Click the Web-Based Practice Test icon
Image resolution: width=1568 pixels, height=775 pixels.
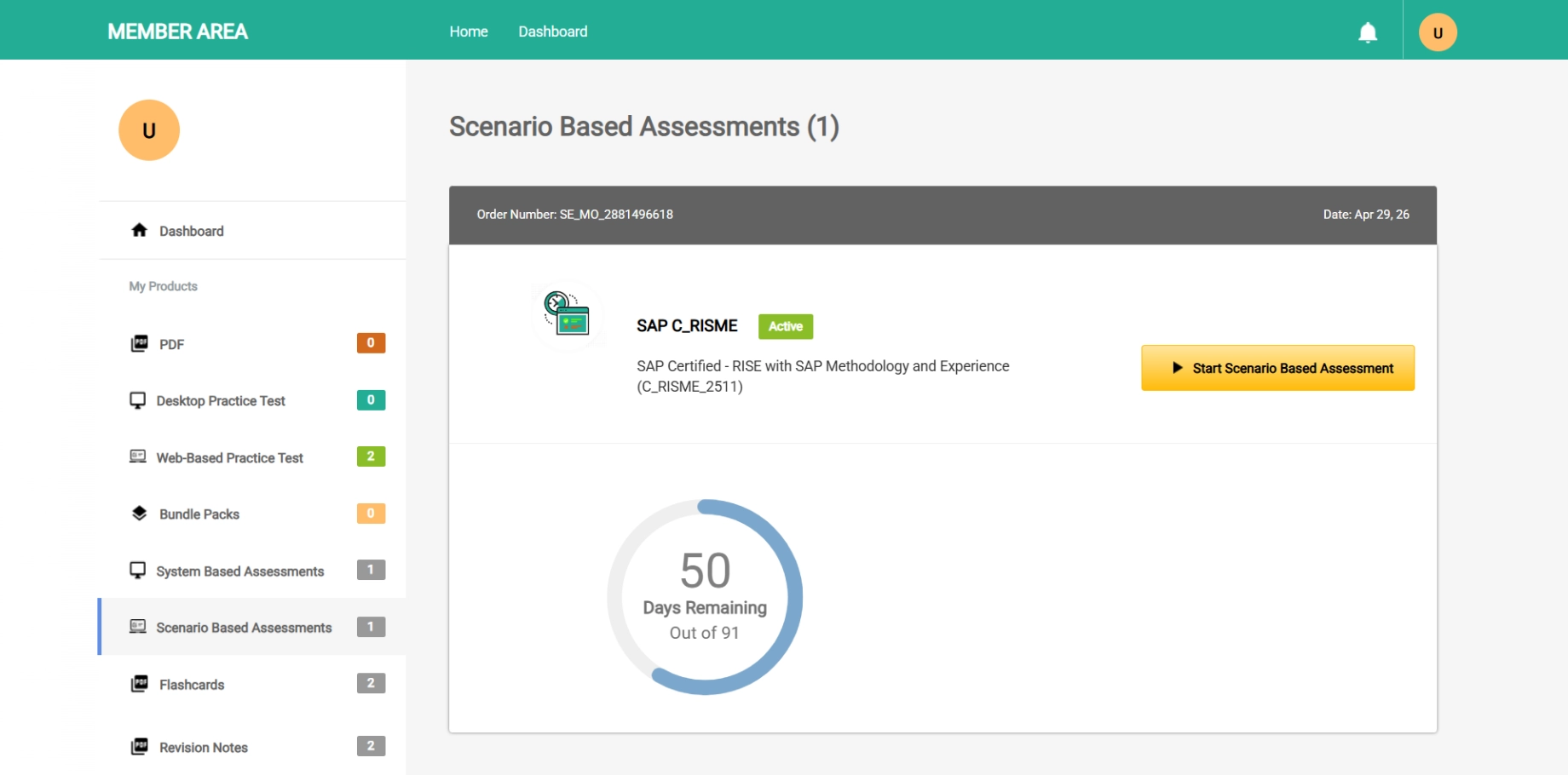(137, 456)
